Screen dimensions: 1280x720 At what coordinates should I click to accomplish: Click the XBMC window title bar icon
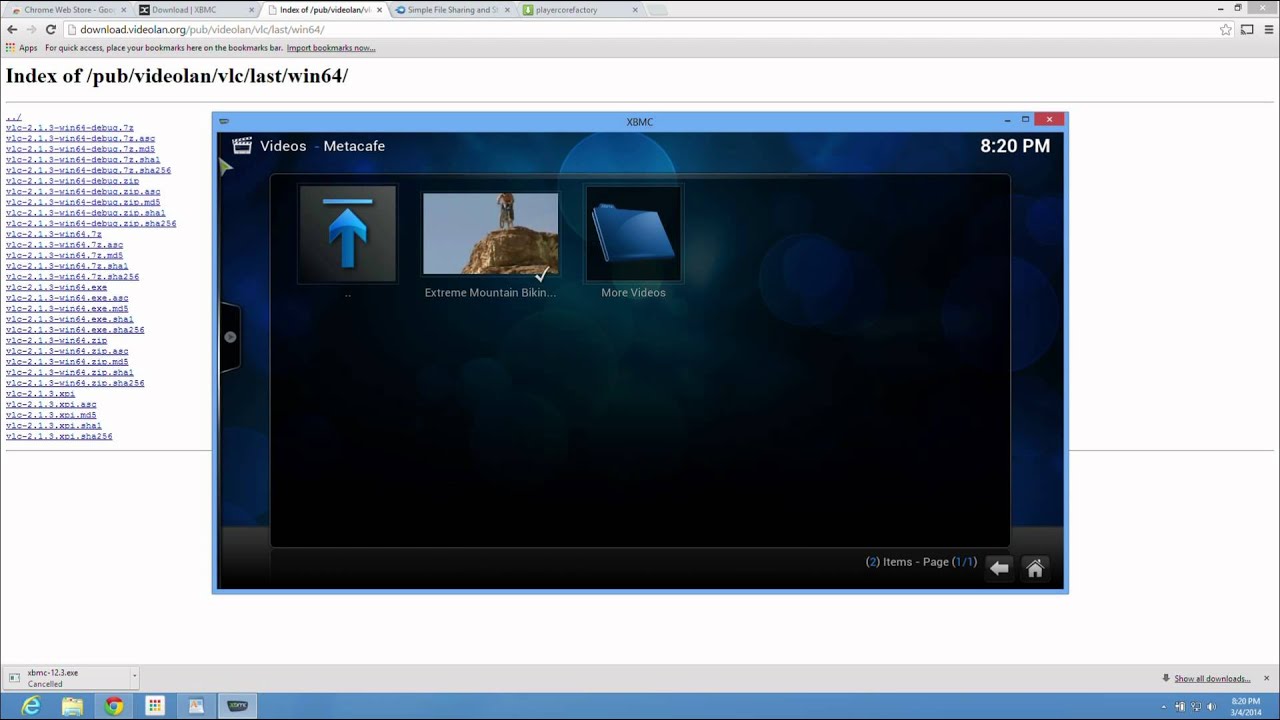(x=224, y=121)
